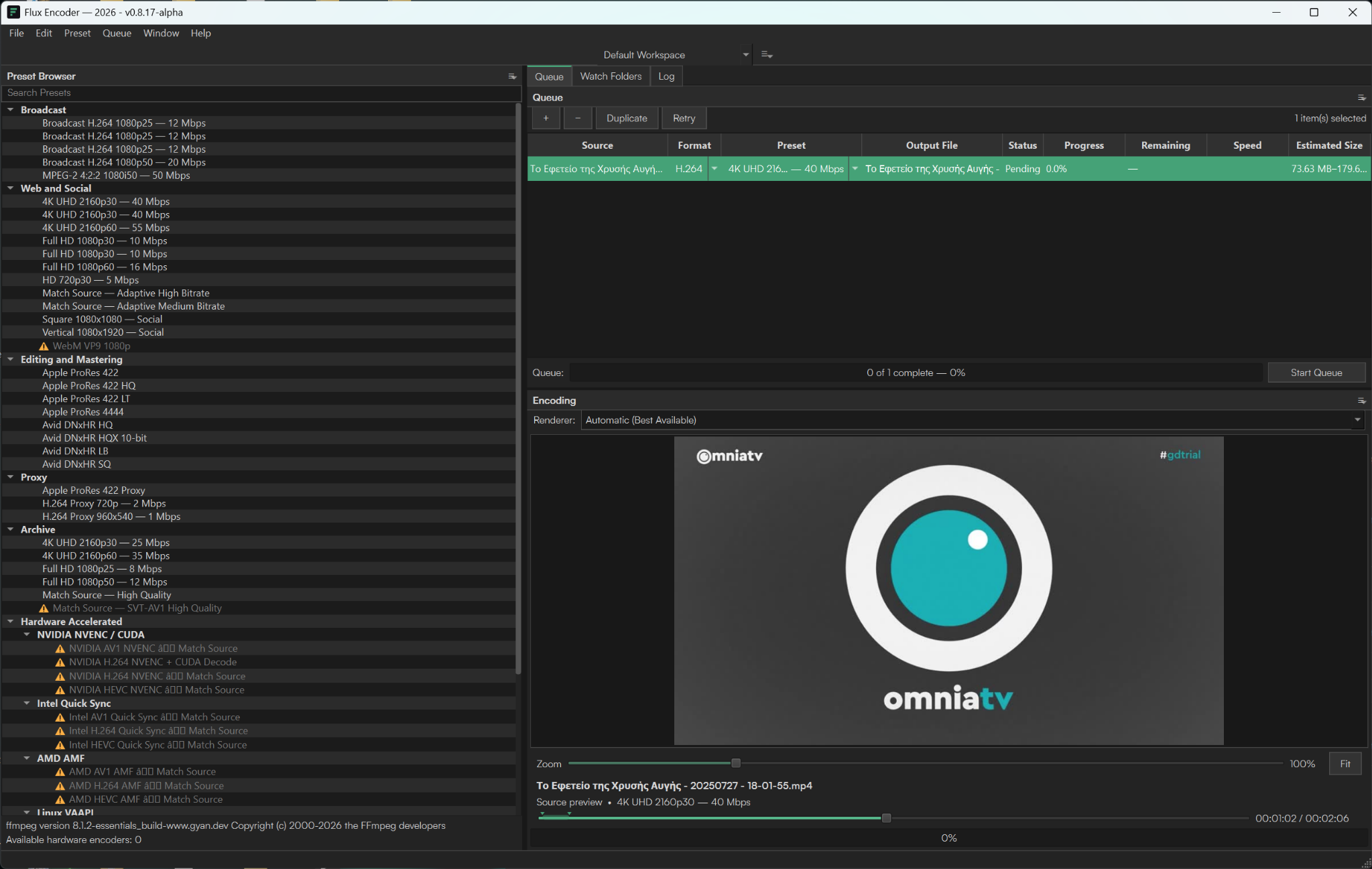Image resolution: width=1372 pixels, height=869 pixels.
Task: Open the Preset Browser panel menu icon
Action: pos(512,76)
